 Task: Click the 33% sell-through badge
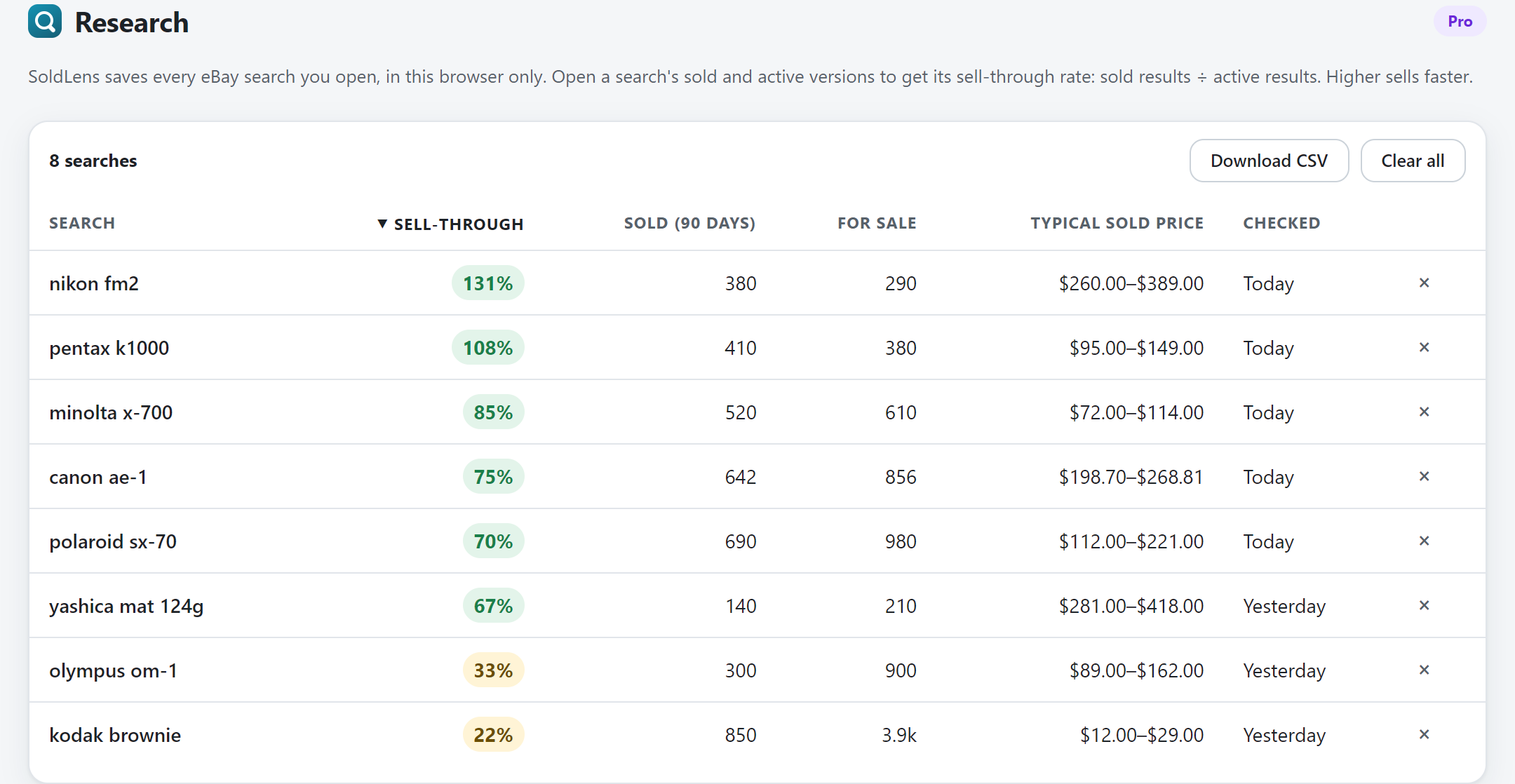point(494,670)
